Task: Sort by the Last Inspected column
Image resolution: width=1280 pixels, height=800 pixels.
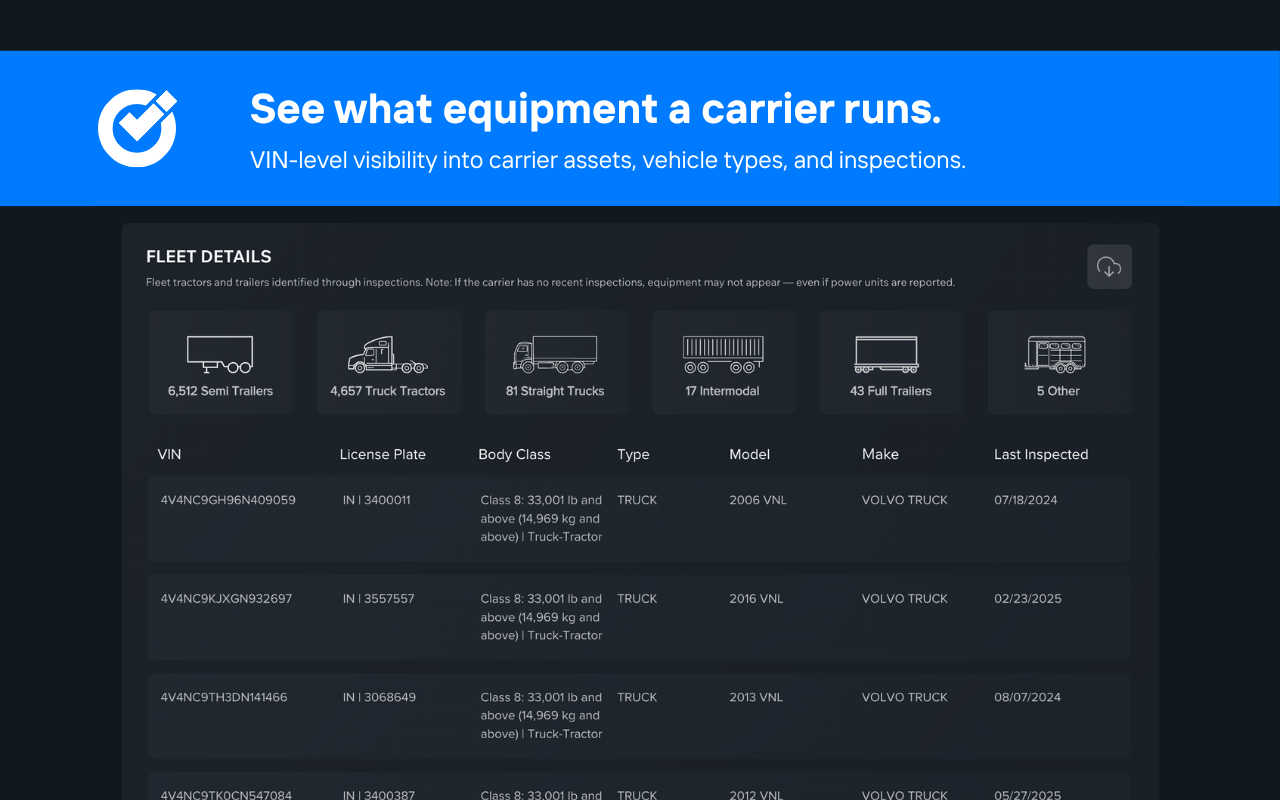Action: pos(1041,454)
